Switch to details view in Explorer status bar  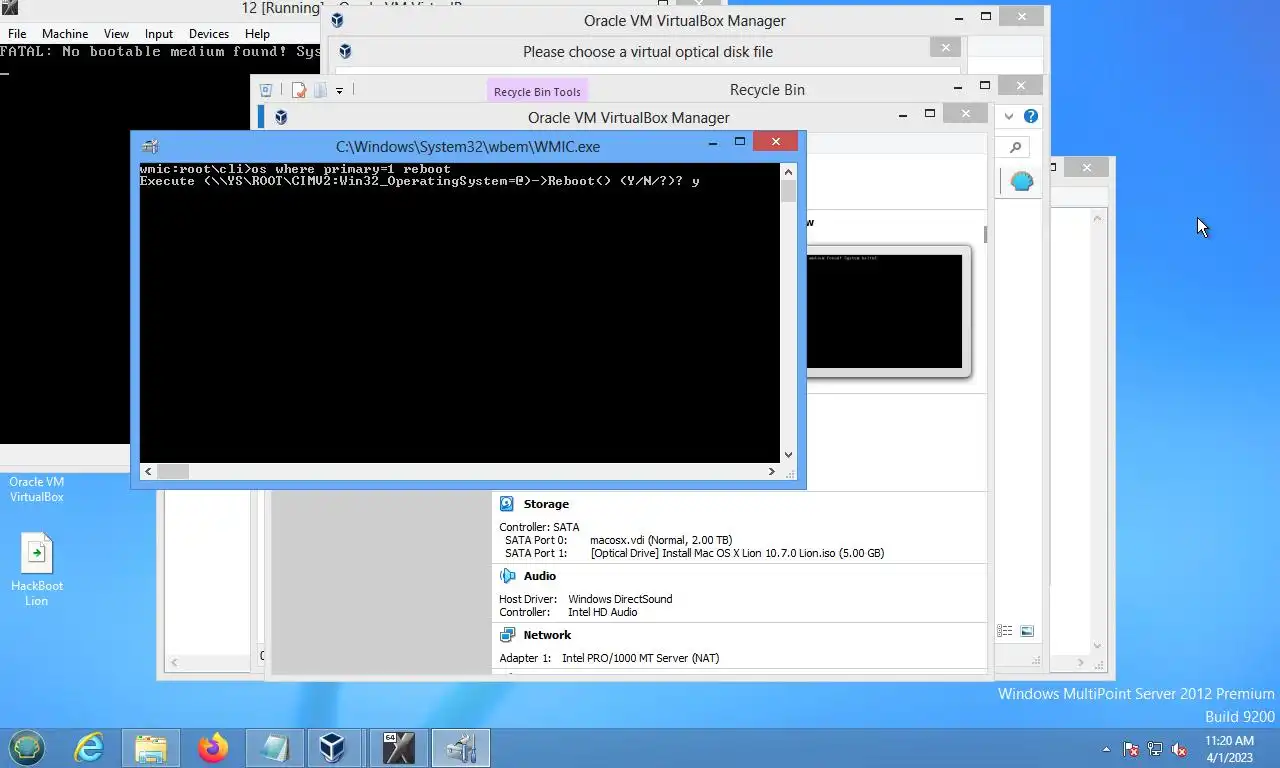pos(1005,631)
